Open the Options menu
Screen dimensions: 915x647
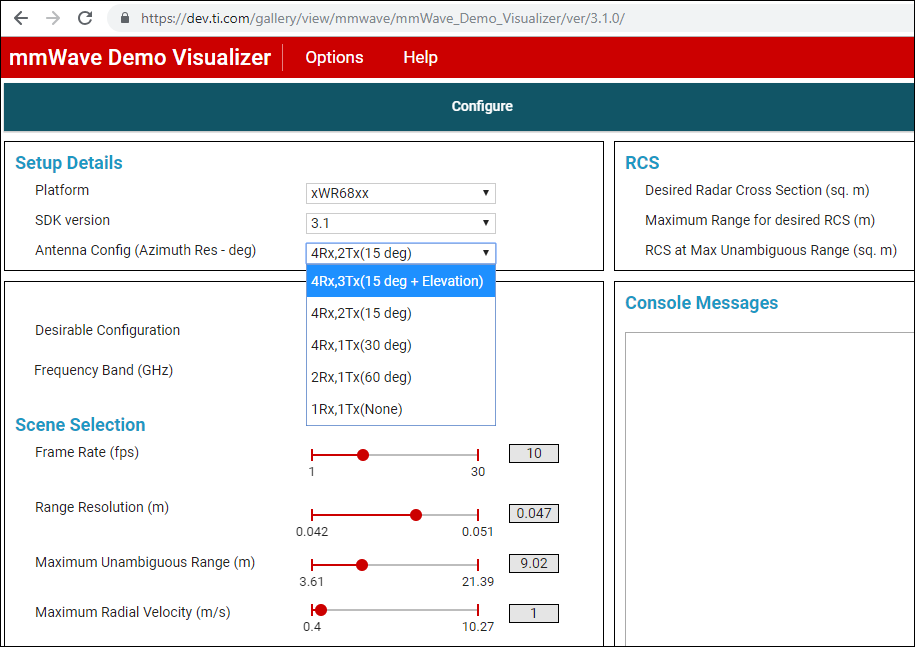click(x=334, y=57)
